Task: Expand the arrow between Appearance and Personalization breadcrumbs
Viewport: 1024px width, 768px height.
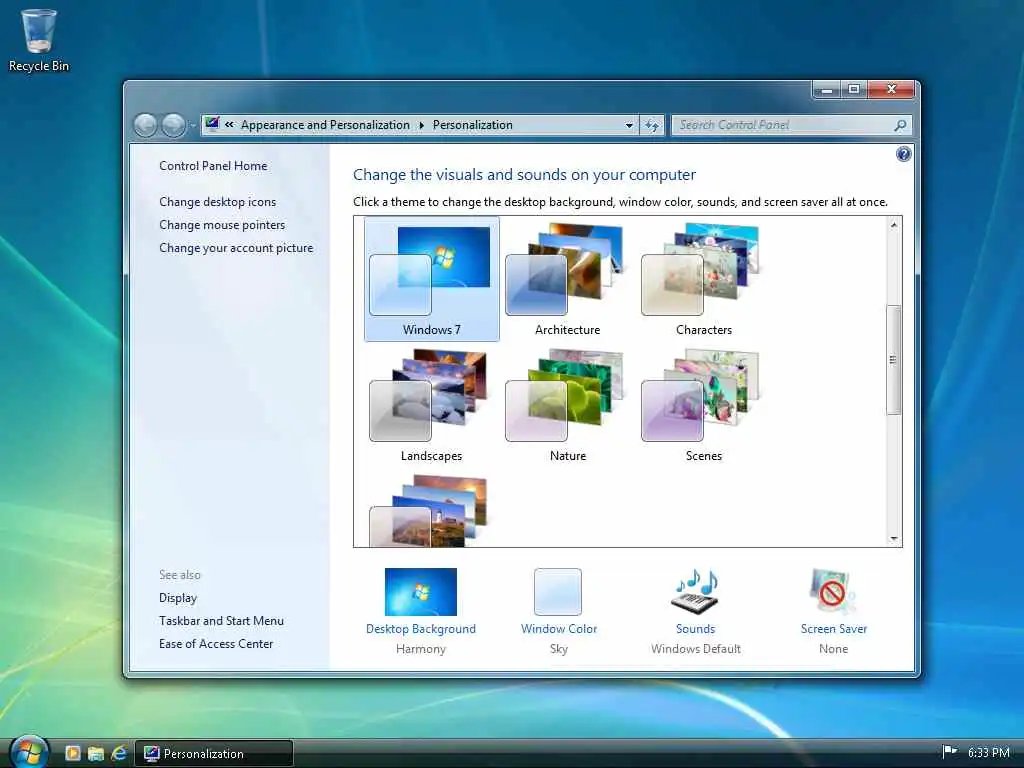Action: click(421, 125)
